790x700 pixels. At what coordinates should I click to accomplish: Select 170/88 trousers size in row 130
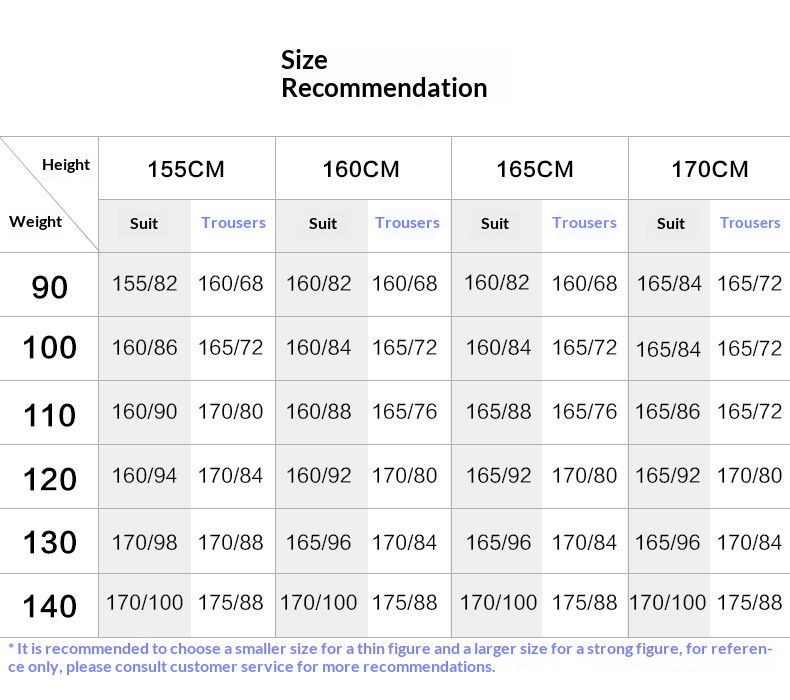231,540
